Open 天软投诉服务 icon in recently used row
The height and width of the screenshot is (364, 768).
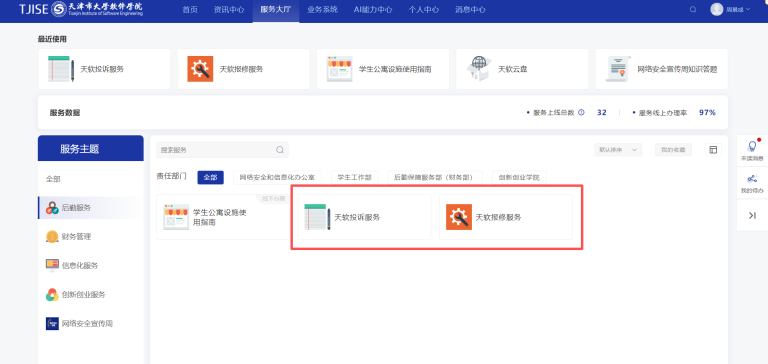(x=61, y=69)
